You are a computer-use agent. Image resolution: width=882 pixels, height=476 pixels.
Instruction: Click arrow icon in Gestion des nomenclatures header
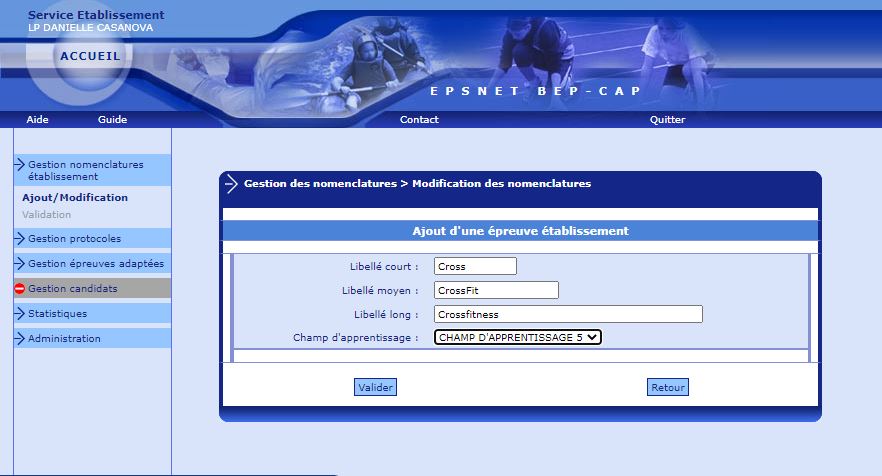point(231,183)
